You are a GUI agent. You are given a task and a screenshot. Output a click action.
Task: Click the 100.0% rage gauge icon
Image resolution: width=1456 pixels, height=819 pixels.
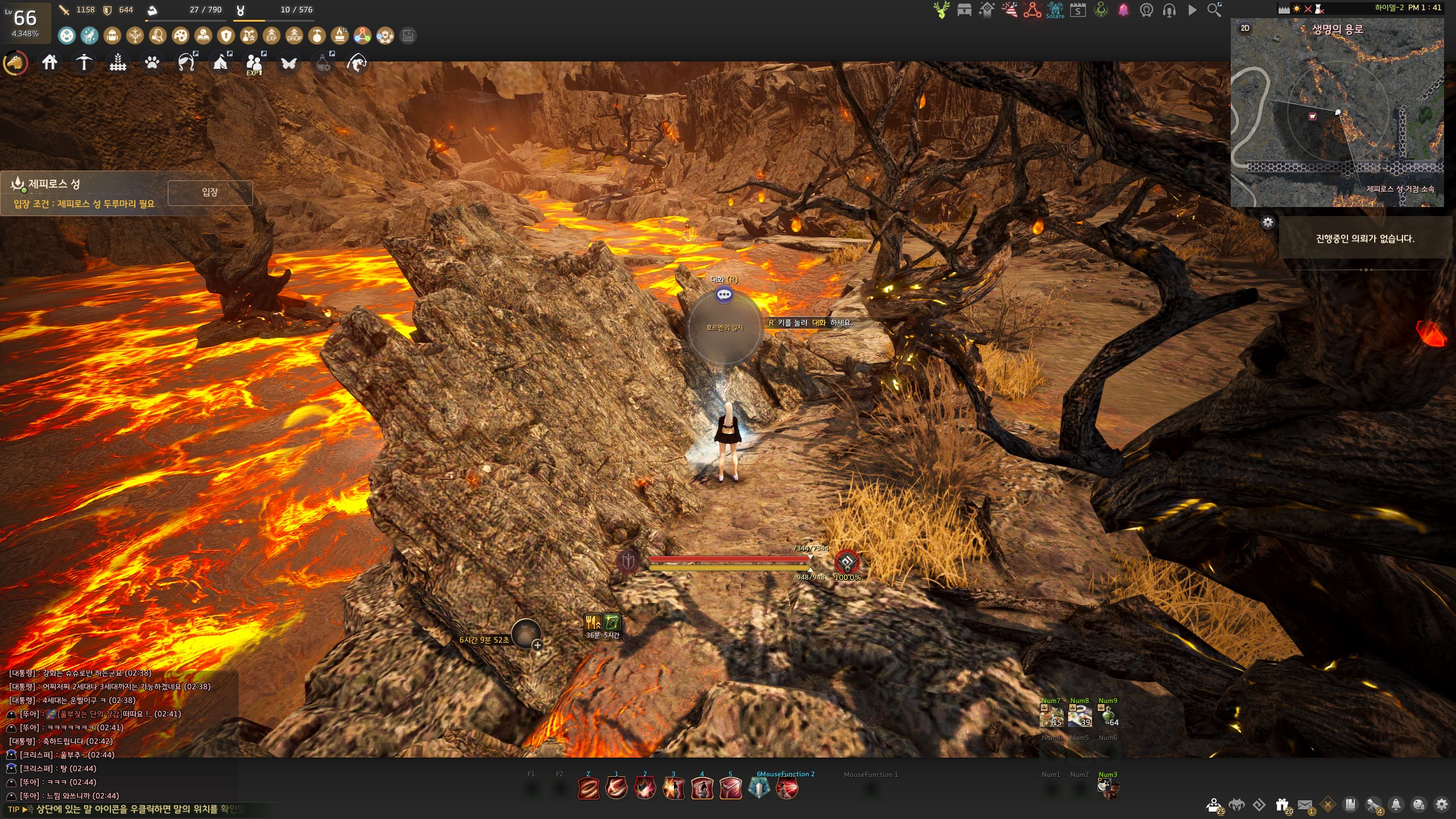[x=847, y=562]
